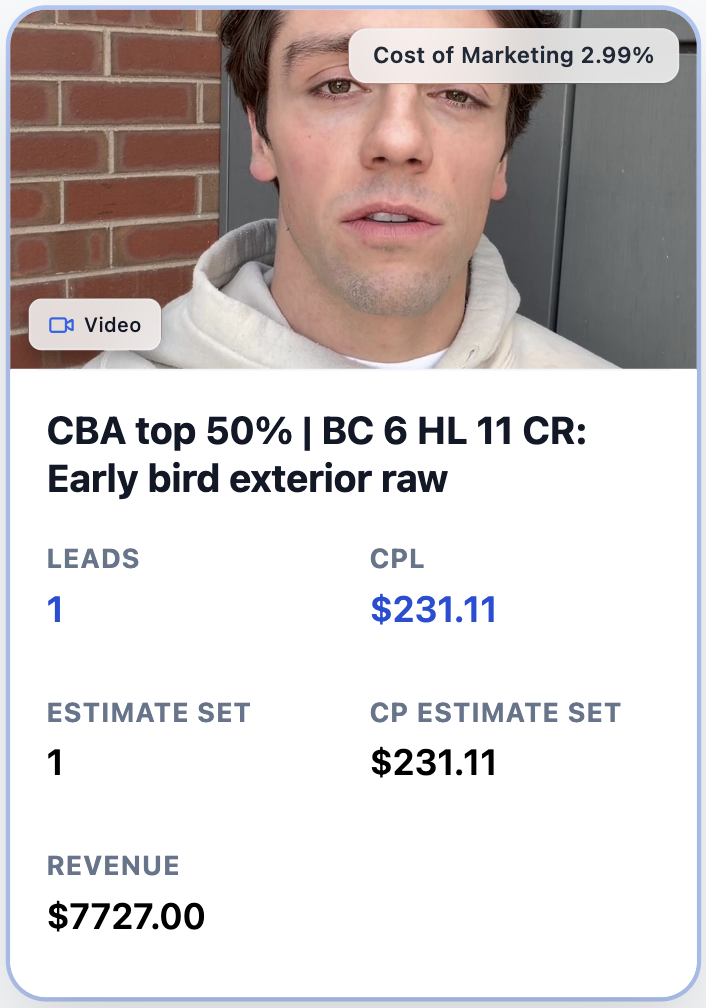Select the Video badge on the thumbnail
The image size is (706, 1008).
pos(95,324)
